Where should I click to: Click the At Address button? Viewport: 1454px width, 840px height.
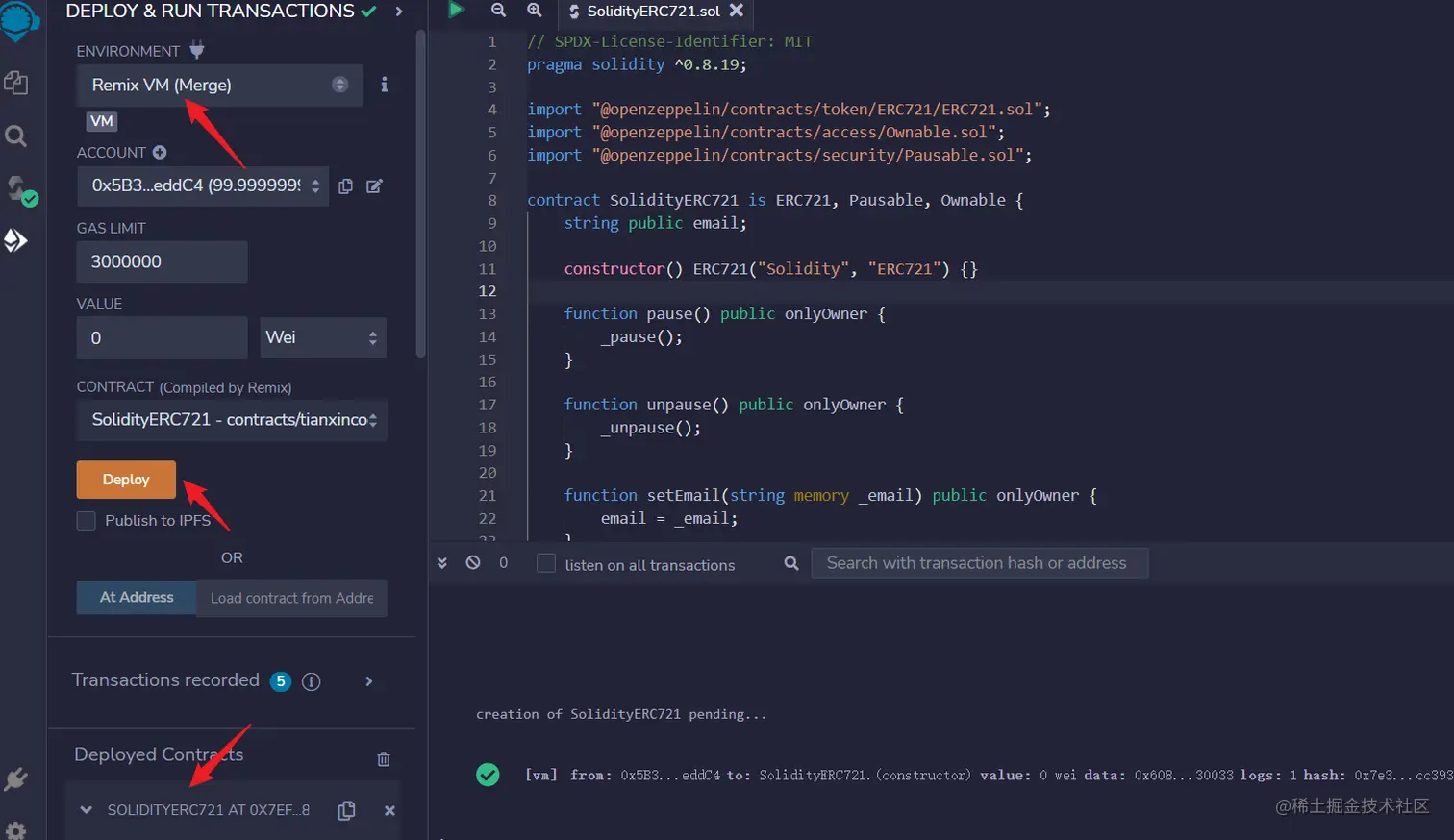(137, 598)
